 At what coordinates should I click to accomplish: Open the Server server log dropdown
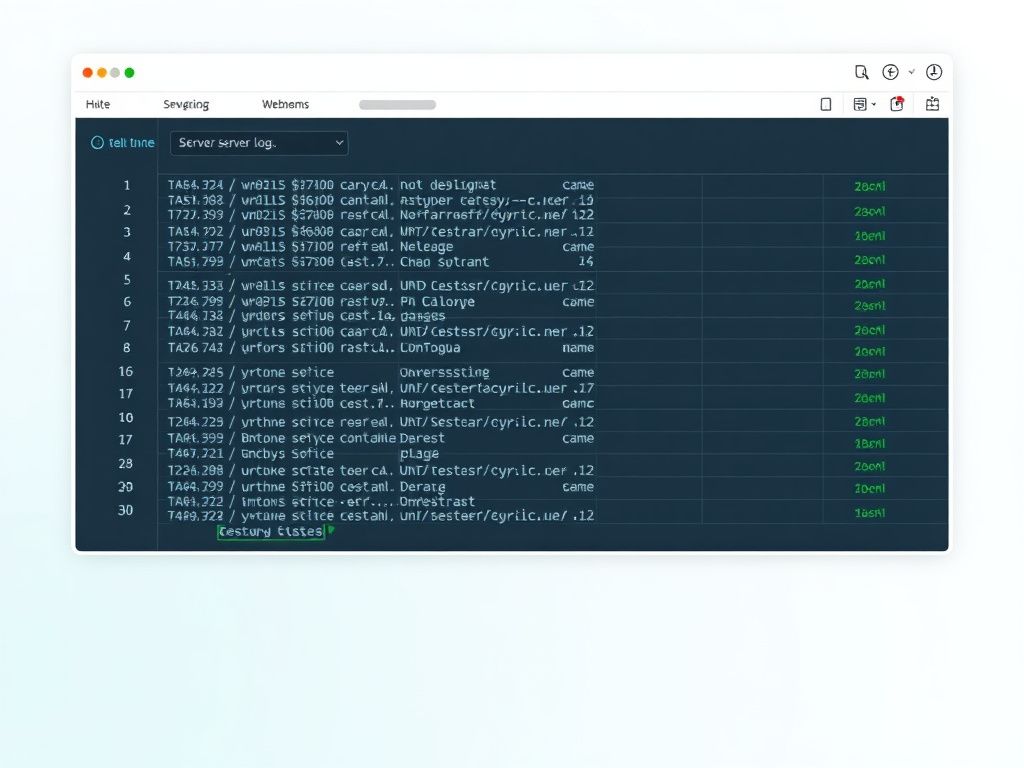[259, 143]
